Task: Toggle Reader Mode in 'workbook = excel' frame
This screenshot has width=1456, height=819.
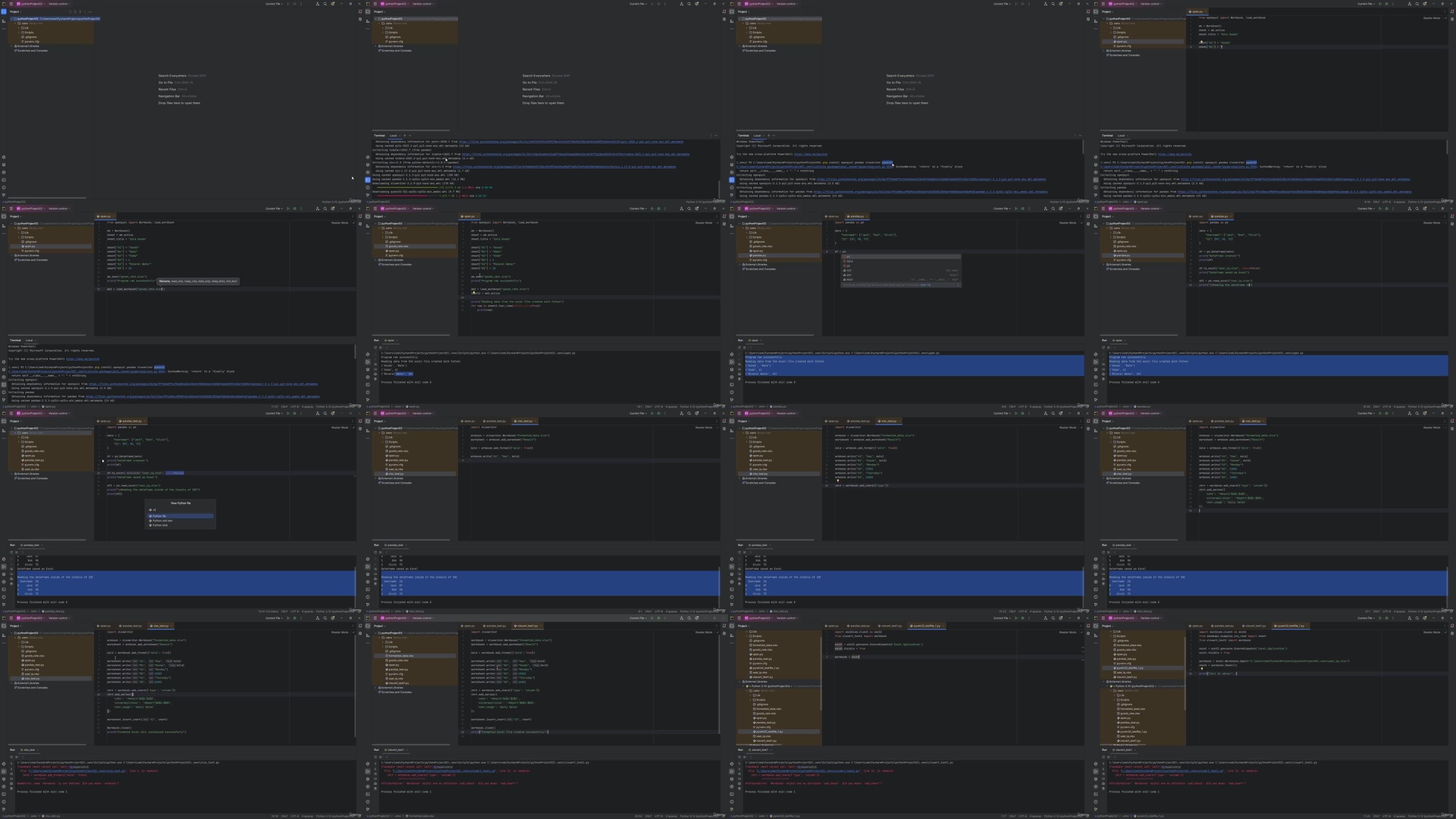Action: tap(1068, 632)
